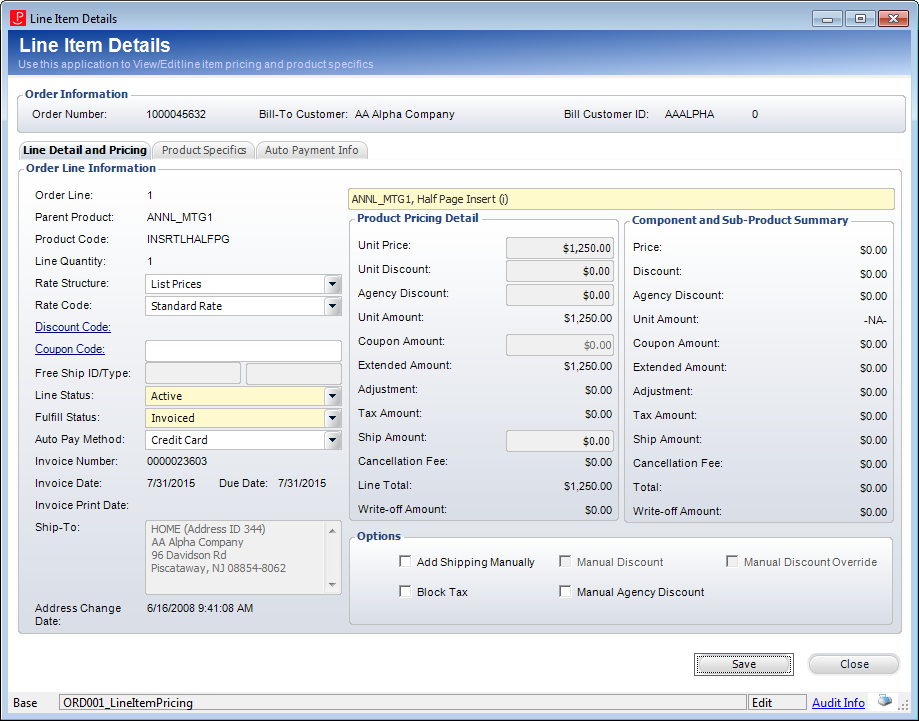Click the Base label in status bar

coord(25,703)
